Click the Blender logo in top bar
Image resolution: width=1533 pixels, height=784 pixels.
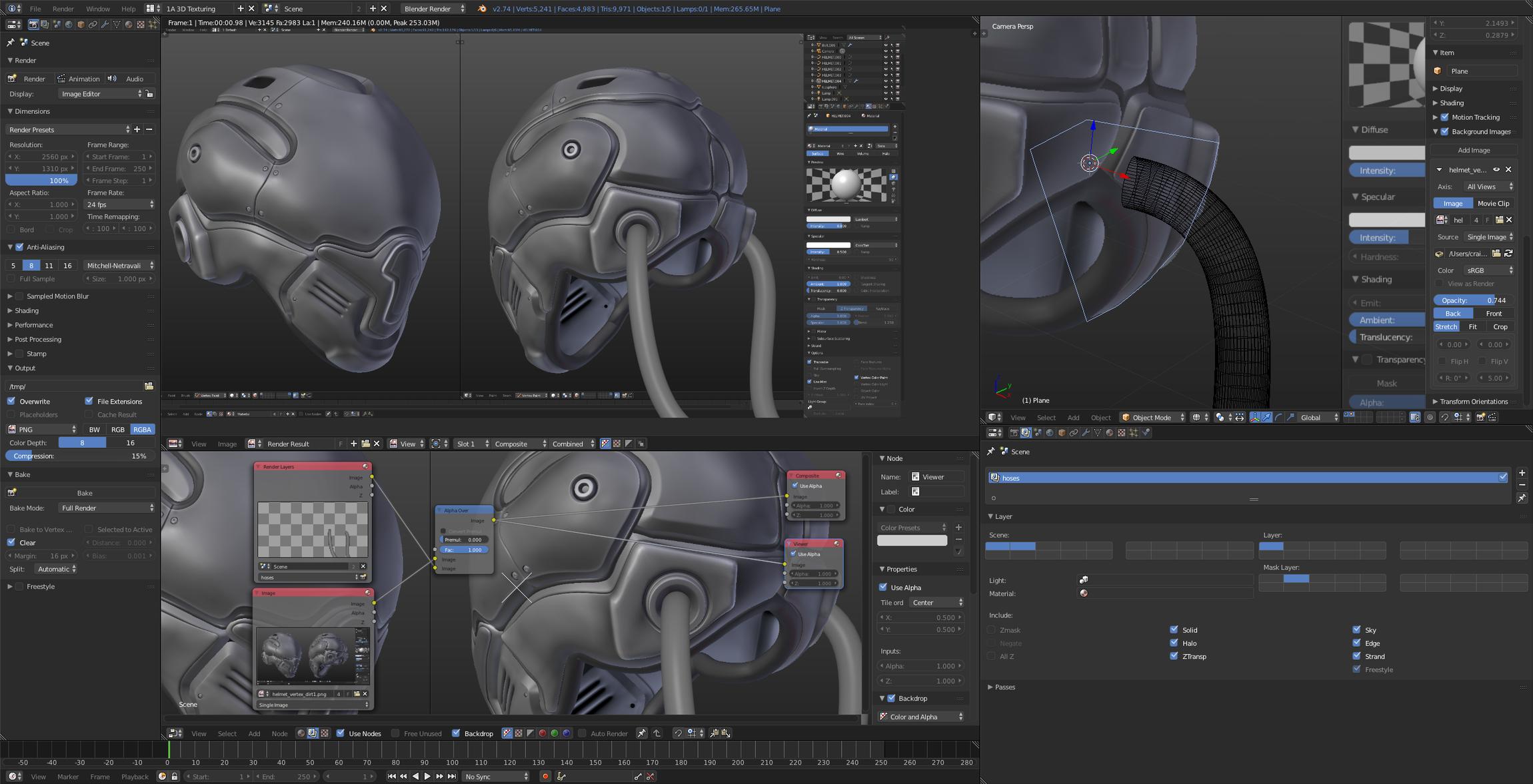[482, 9]
